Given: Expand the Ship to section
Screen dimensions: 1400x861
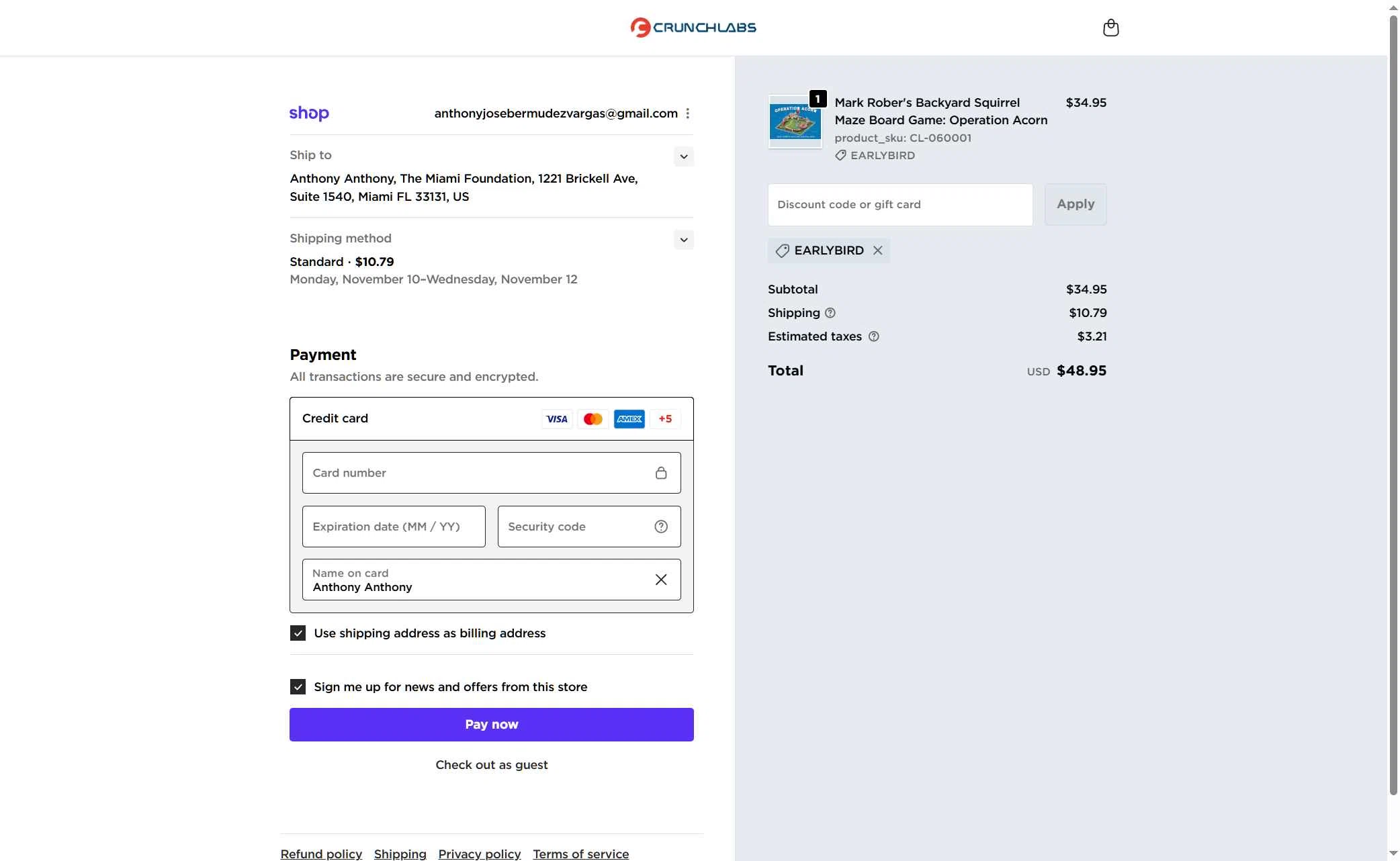Looking at the screenshot, I should coord(683,156).
